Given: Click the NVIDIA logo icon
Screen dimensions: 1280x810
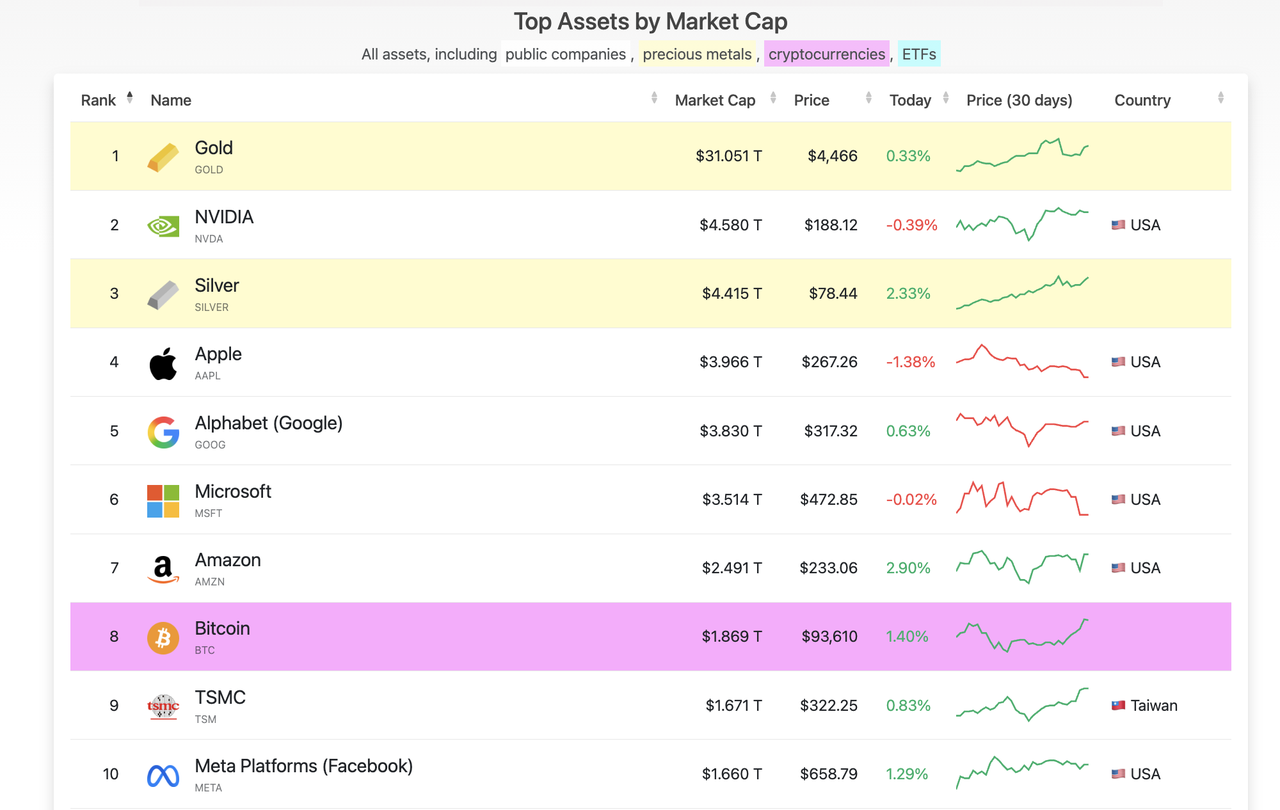Looking at the screenshot, I should [x=163, y=226].
